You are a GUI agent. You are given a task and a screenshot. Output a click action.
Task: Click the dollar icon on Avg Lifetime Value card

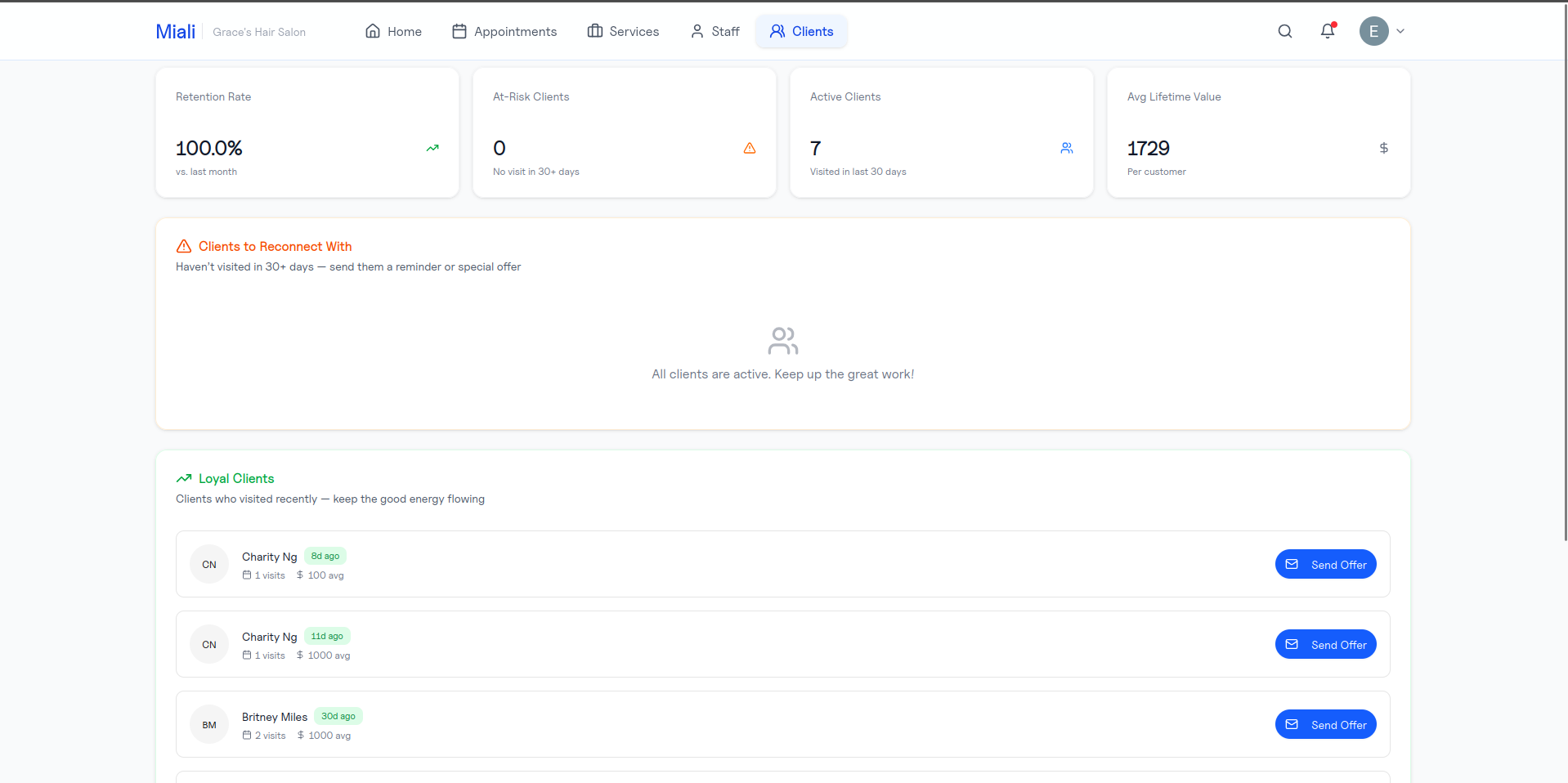tap(1382, 149)
